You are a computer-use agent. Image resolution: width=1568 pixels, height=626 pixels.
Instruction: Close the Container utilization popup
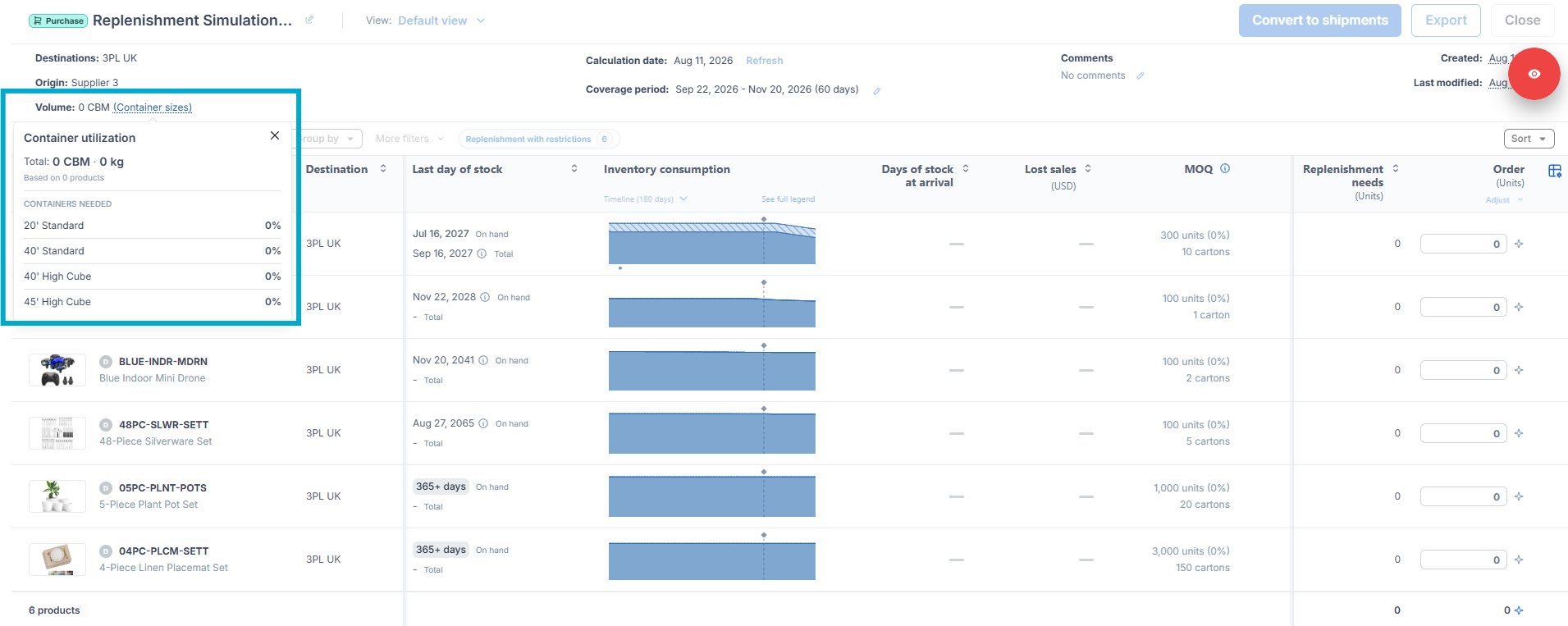(275, 135)
